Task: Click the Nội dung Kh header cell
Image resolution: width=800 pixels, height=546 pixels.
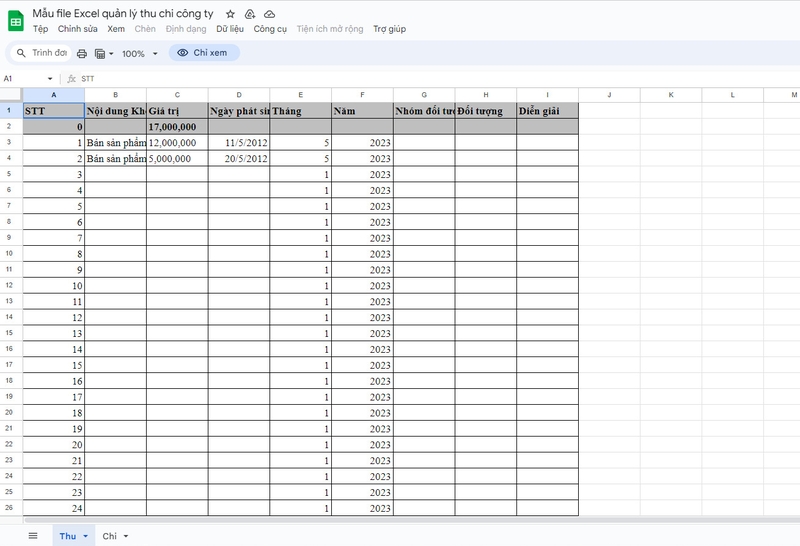Action: 115,111
